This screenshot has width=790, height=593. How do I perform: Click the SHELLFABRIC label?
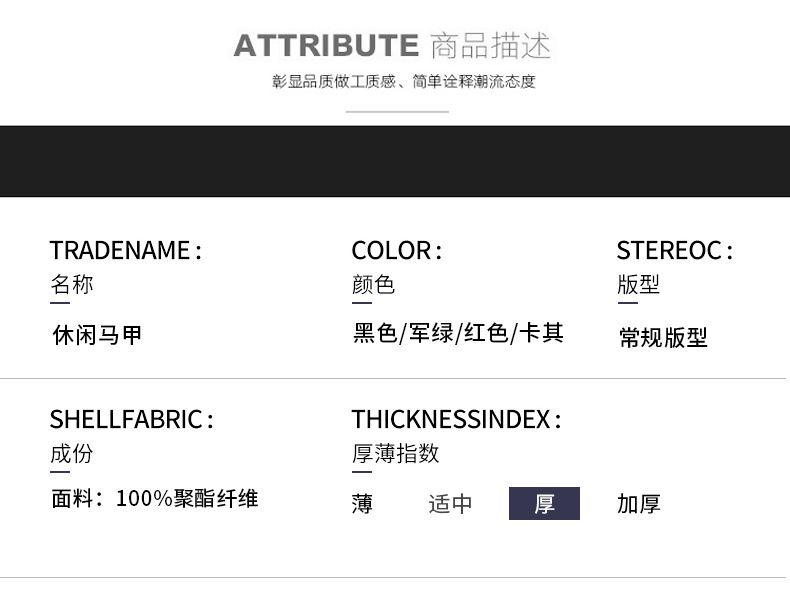point(131,419)
